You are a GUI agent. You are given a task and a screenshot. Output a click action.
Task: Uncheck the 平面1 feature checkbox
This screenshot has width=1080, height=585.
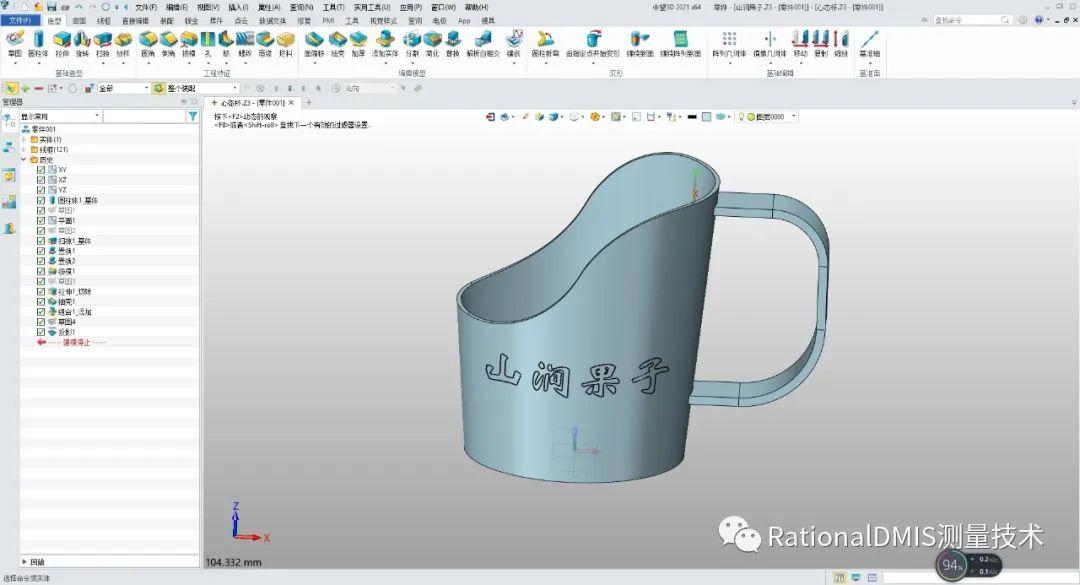point(41,220)
